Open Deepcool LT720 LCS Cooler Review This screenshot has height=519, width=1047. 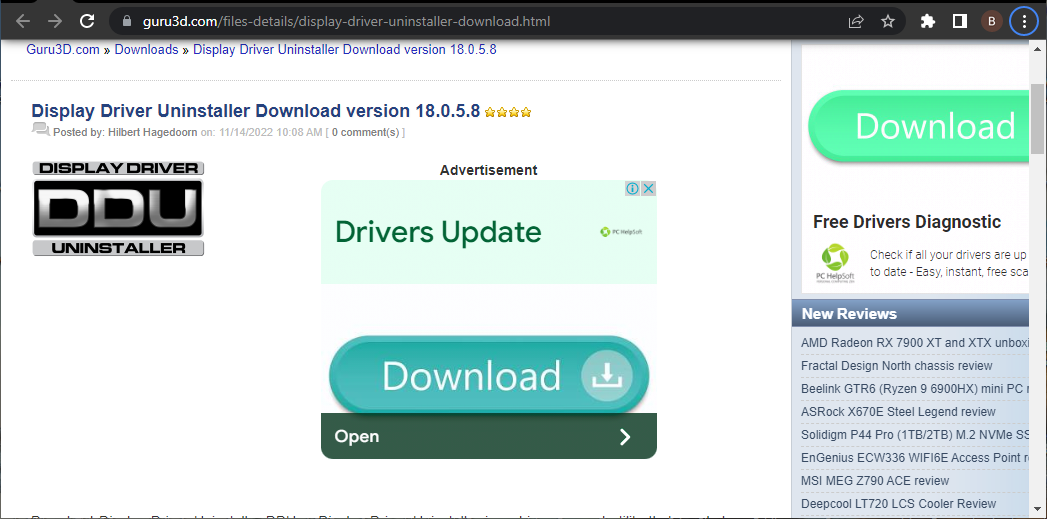898,504
